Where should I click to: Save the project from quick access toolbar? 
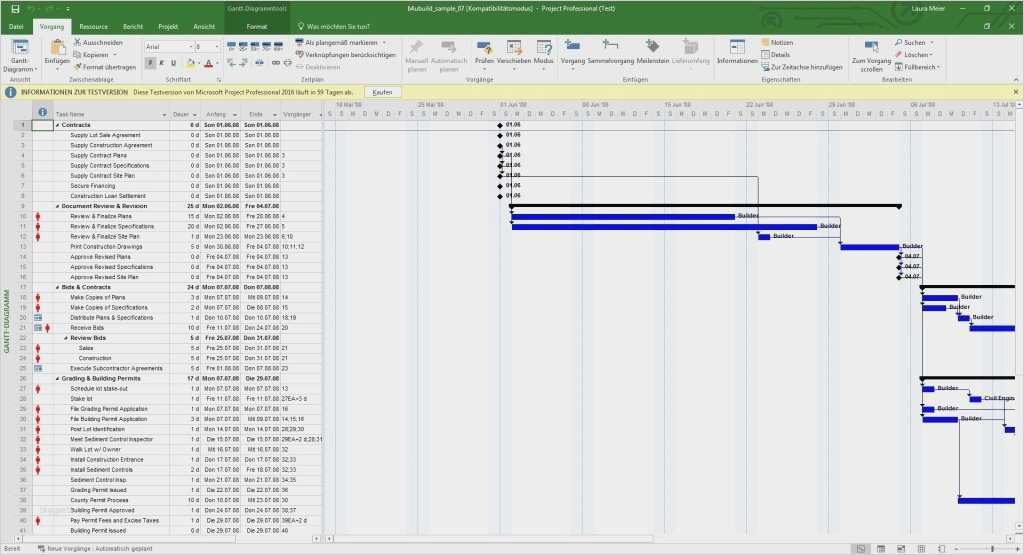[x=15, y=8]
